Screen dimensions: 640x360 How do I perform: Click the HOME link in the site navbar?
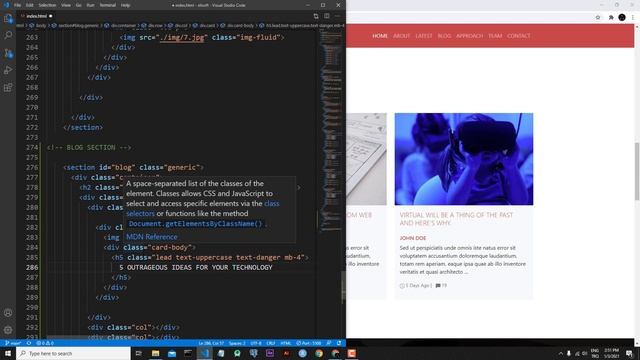tap(380, 36)
